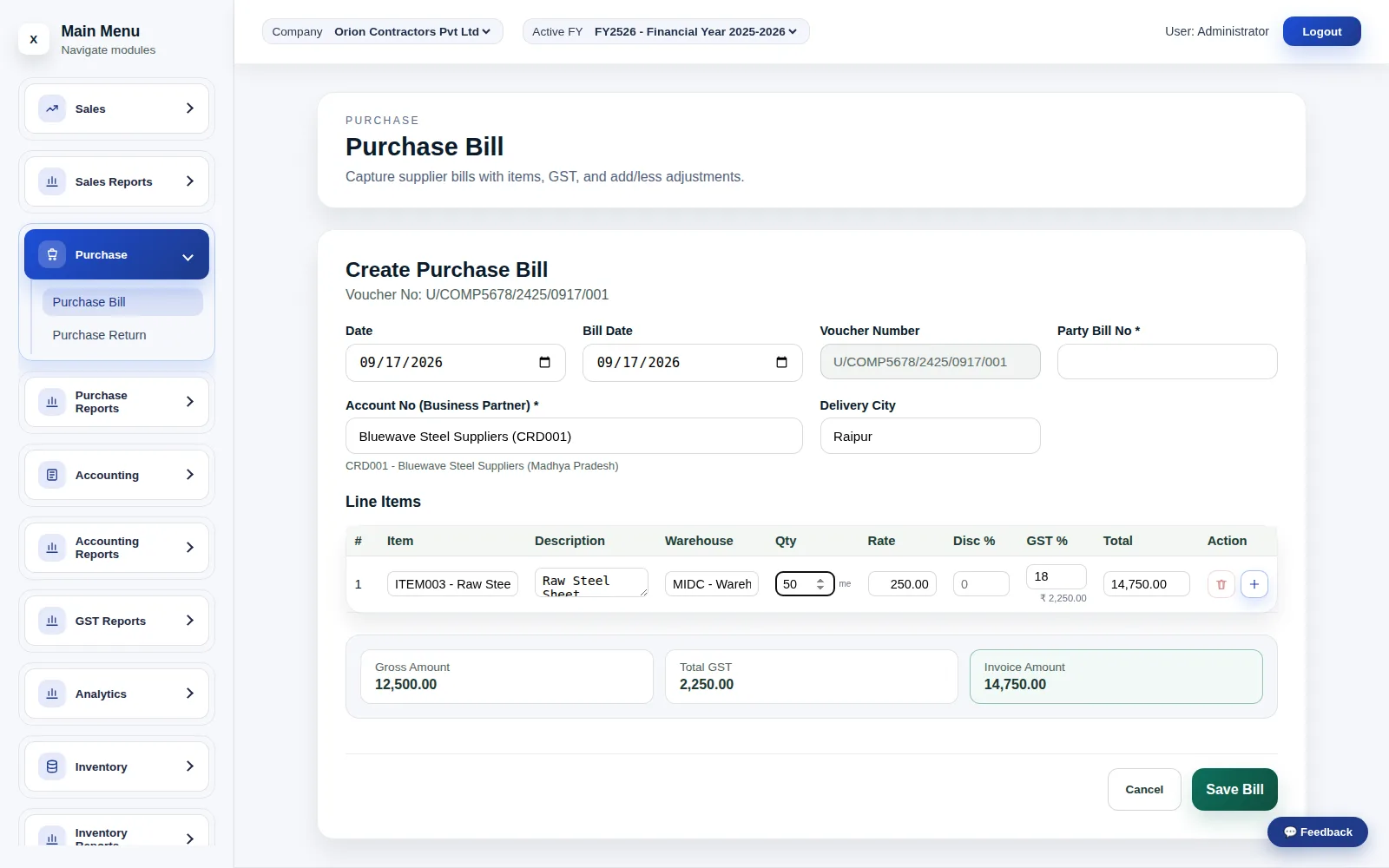Click the Raw Steel Sheet description box
1389x868 pixels.
(591, 582)
